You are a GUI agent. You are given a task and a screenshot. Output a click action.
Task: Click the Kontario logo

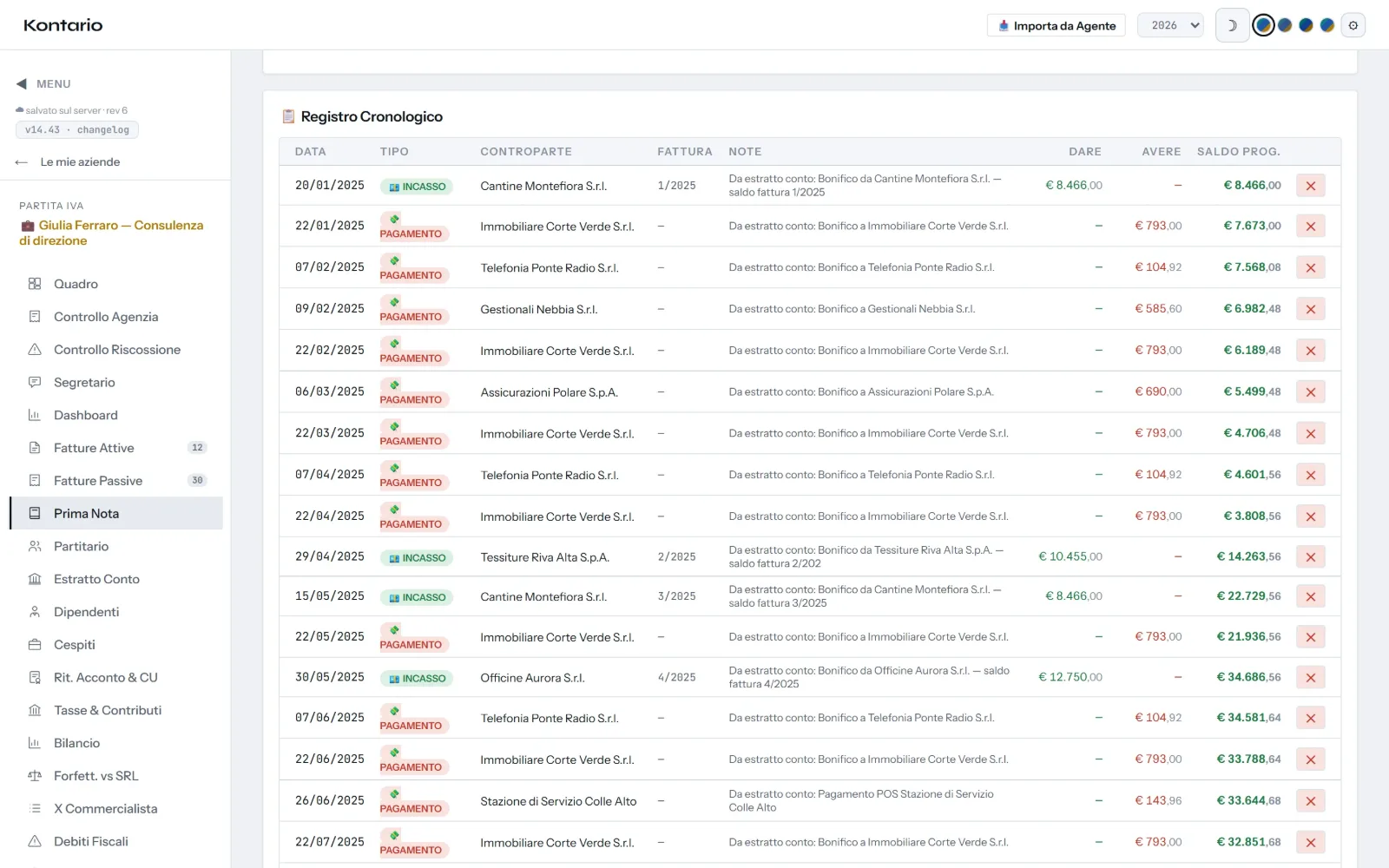pos(63,25)
